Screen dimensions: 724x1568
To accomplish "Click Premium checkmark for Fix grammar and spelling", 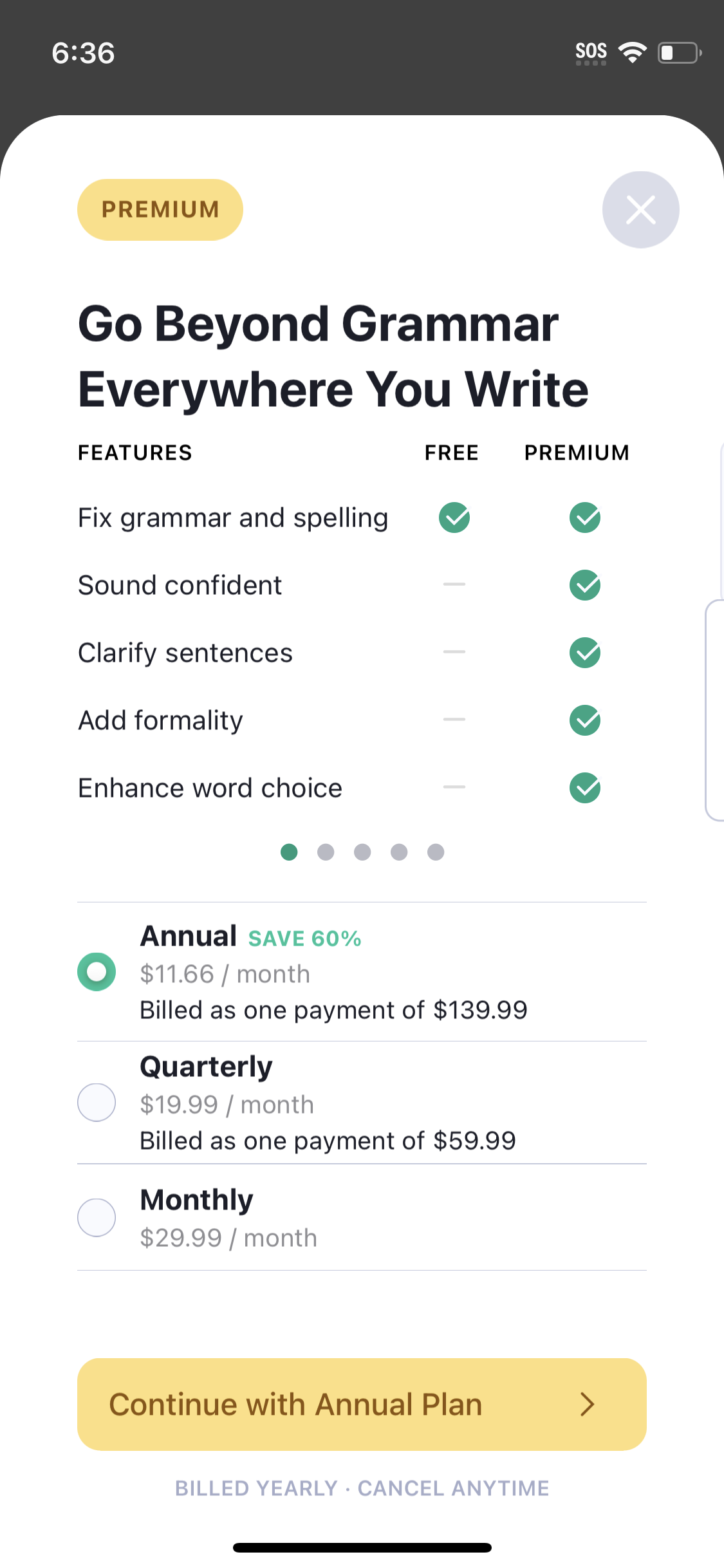I will click(x=584, y=518).
